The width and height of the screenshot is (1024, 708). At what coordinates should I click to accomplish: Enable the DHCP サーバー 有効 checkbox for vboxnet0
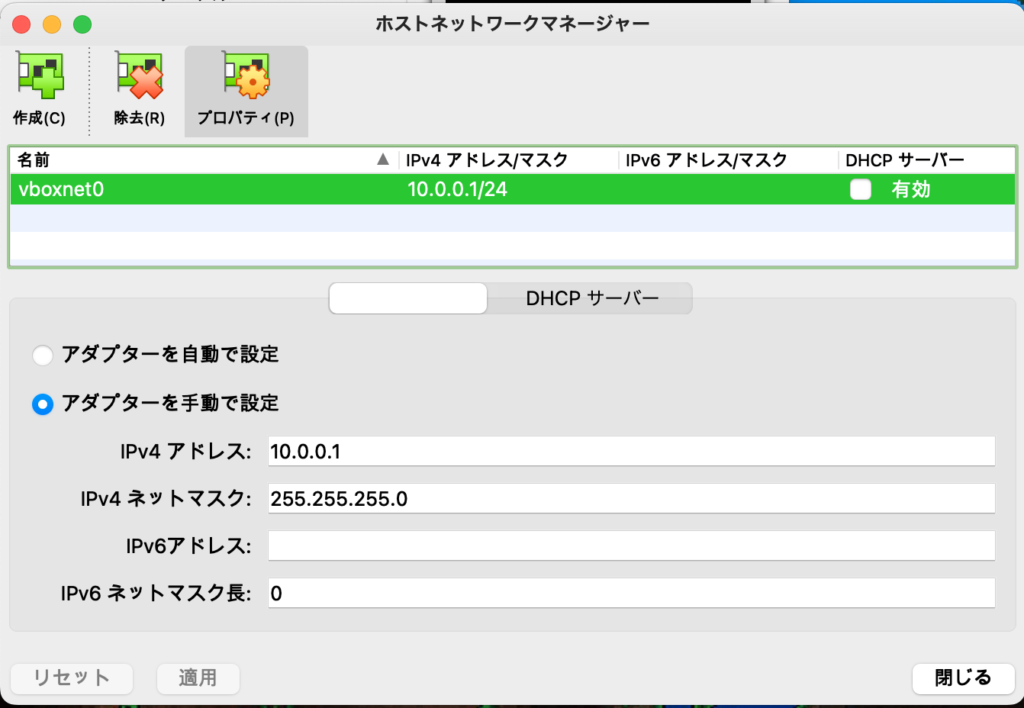pyautogui.click(x=860, y=189)
